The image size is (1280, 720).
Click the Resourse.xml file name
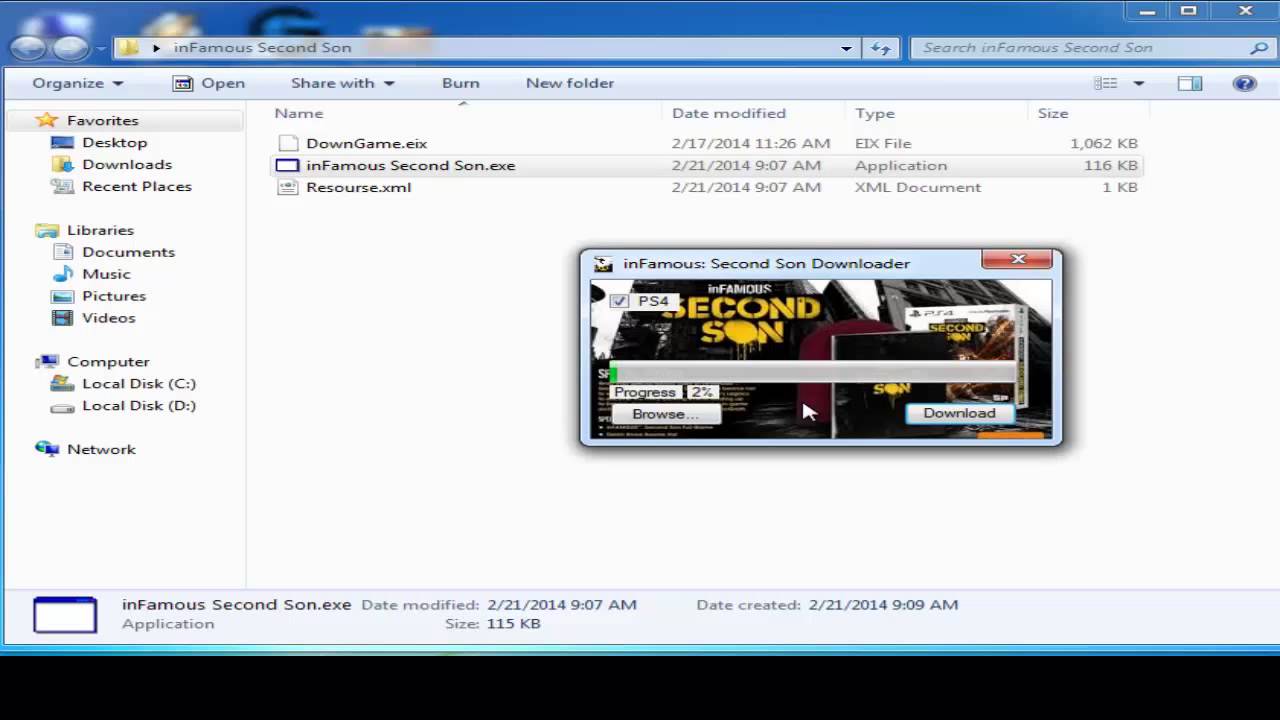[358, 187]
